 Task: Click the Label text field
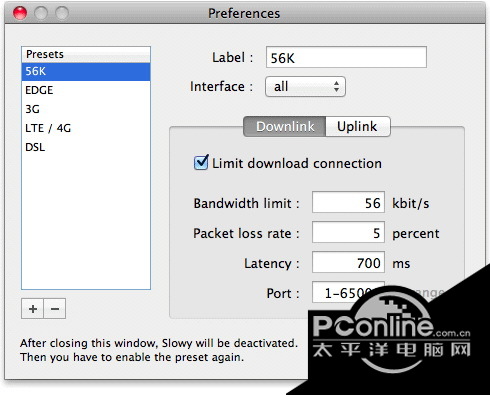(346, 57)
